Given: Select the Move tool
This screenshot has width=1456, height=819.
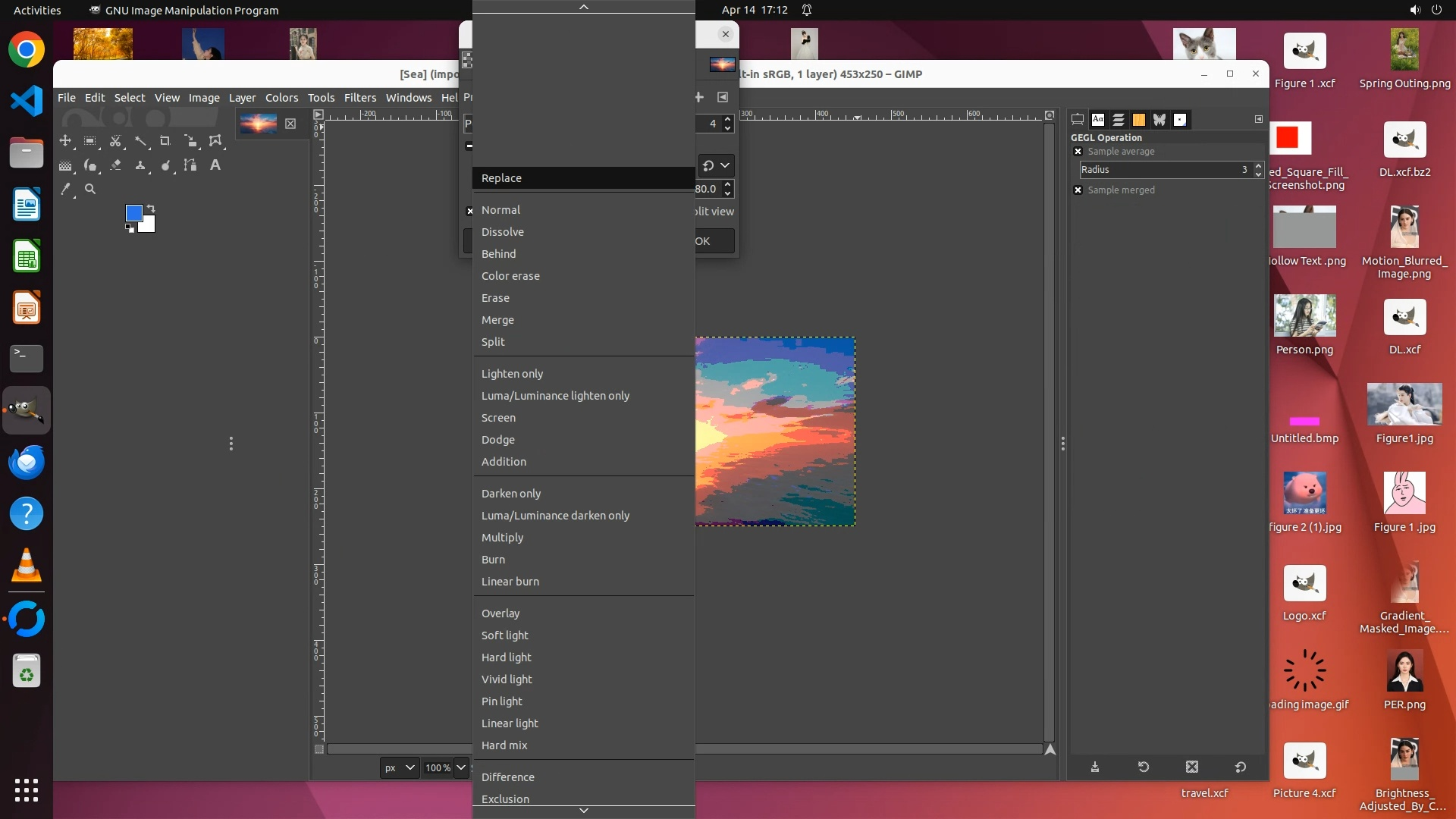Looking at the screenshot, I should [x=65, y=141].
